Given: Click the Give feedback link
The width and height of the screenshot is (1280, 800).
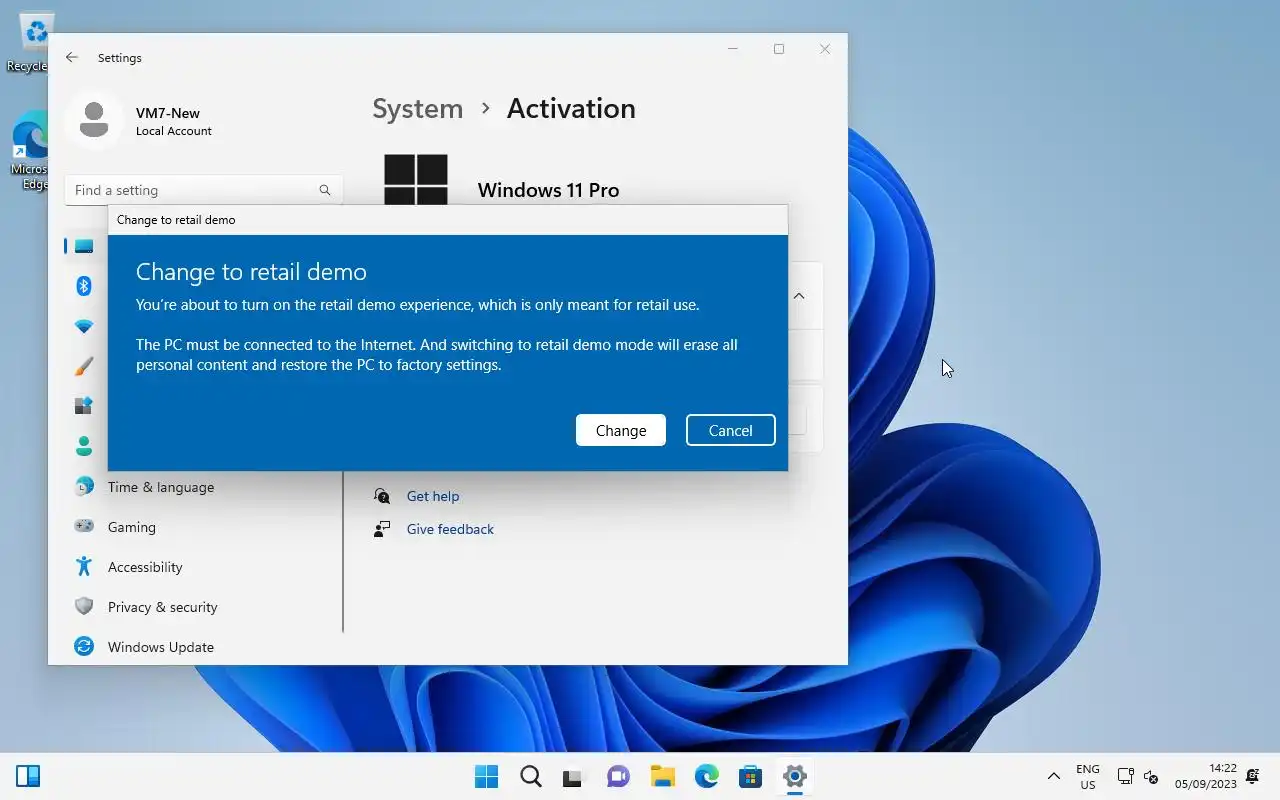Looking at the screenshot, I should coord(450,529).
